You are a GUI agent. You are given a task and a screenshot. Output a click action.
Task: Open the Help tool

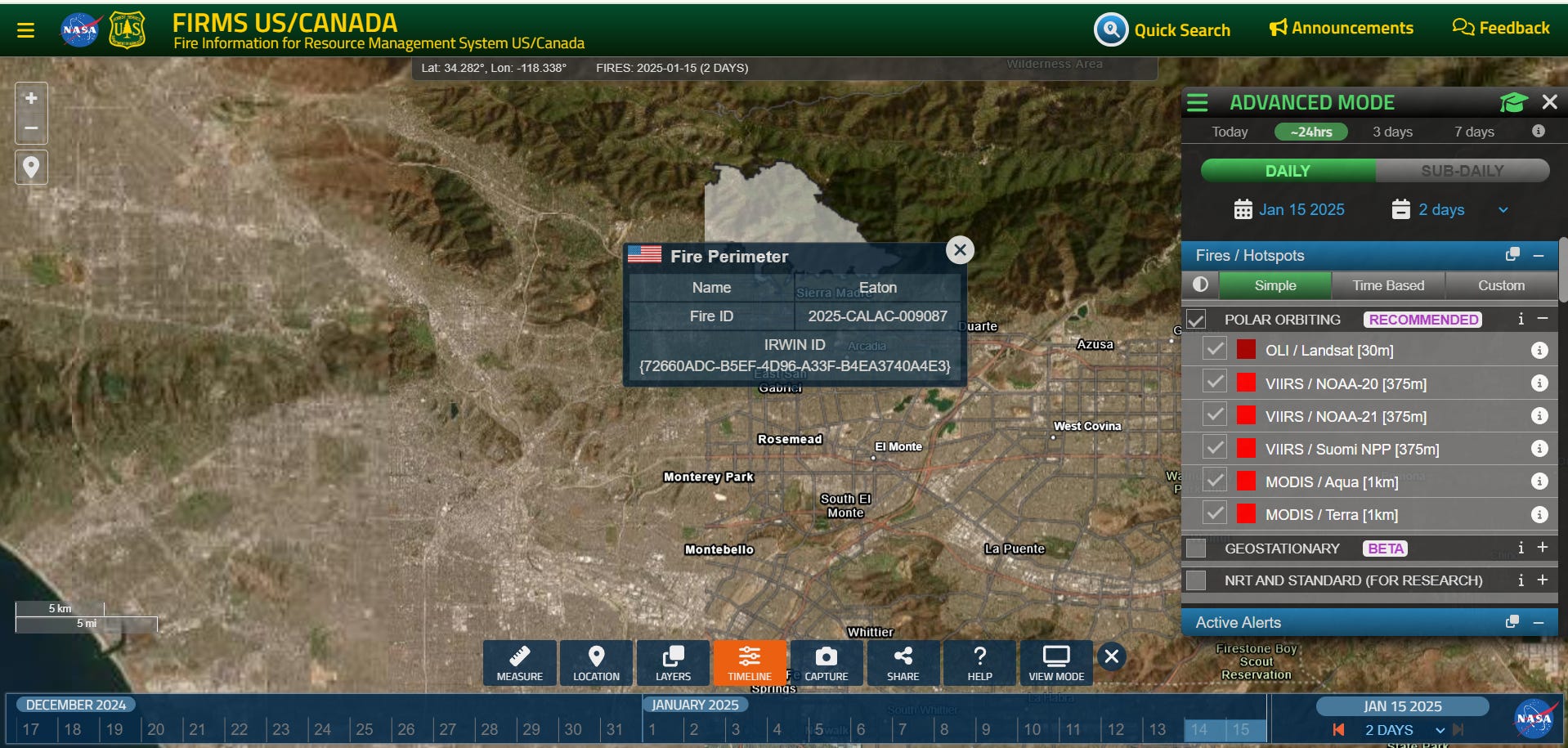tap(979, 663)
